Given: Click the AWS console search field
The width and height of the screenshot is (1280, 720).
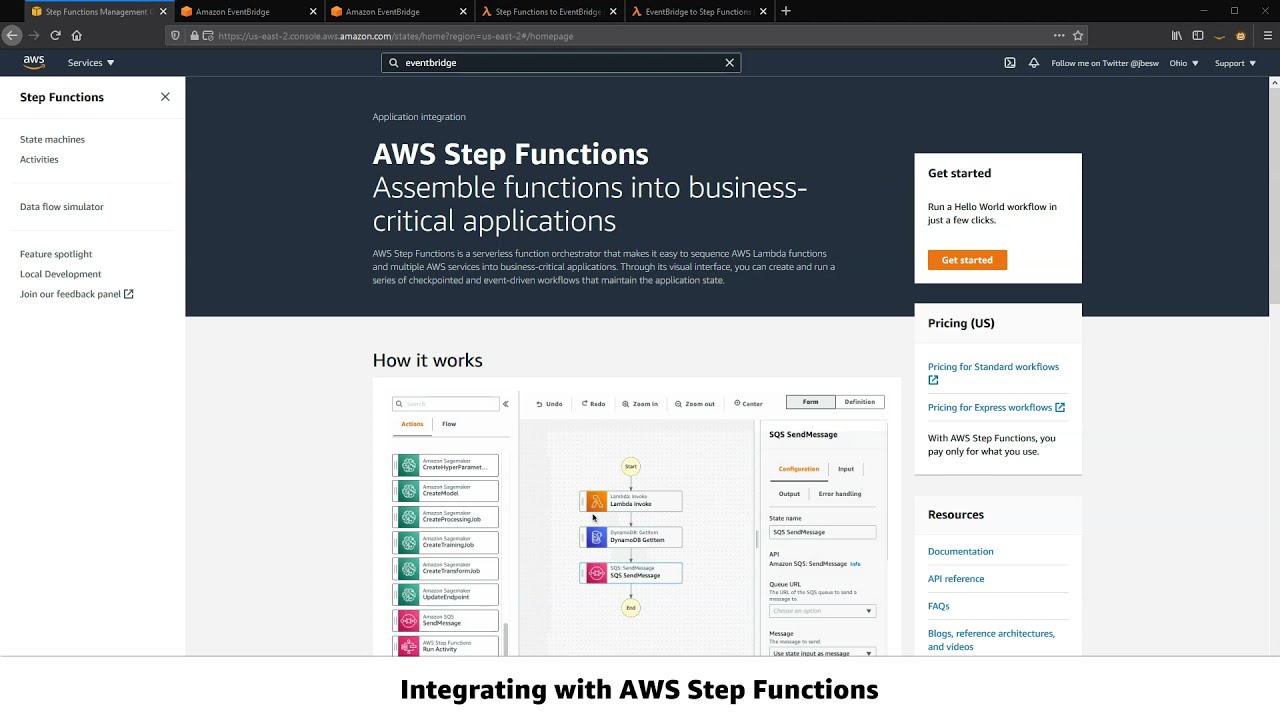Looking at the screenshot, I should coord(561,63).
